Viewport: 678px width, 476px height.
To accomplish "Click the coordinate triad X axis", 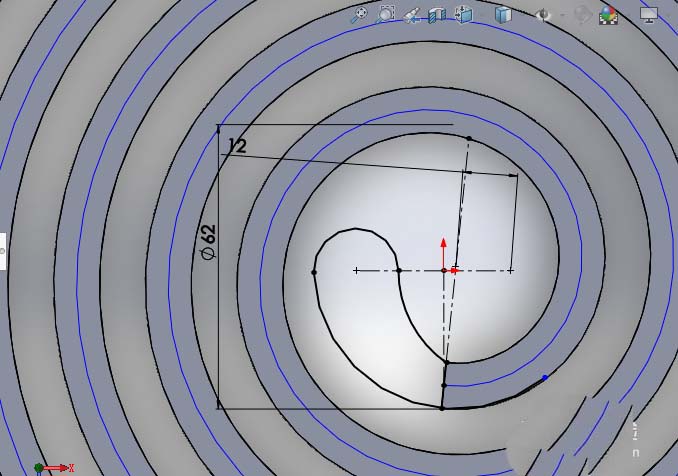I will click(58, 468).
